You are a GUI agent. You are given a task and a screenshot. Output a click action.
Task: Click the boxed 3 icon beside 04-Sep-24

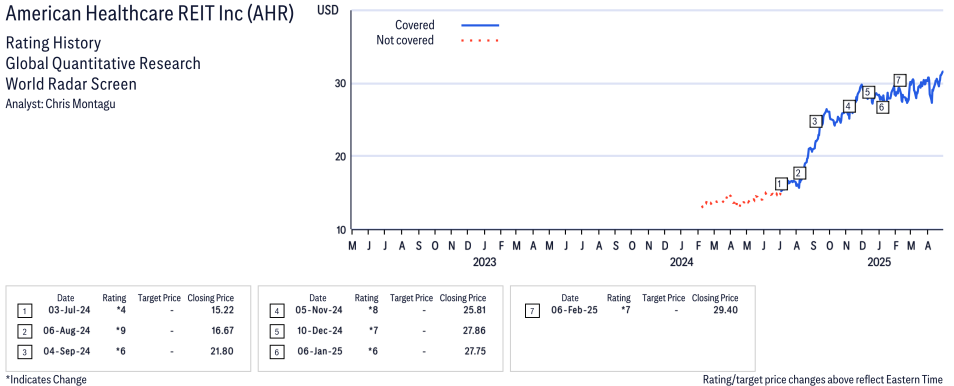point(24,352)
